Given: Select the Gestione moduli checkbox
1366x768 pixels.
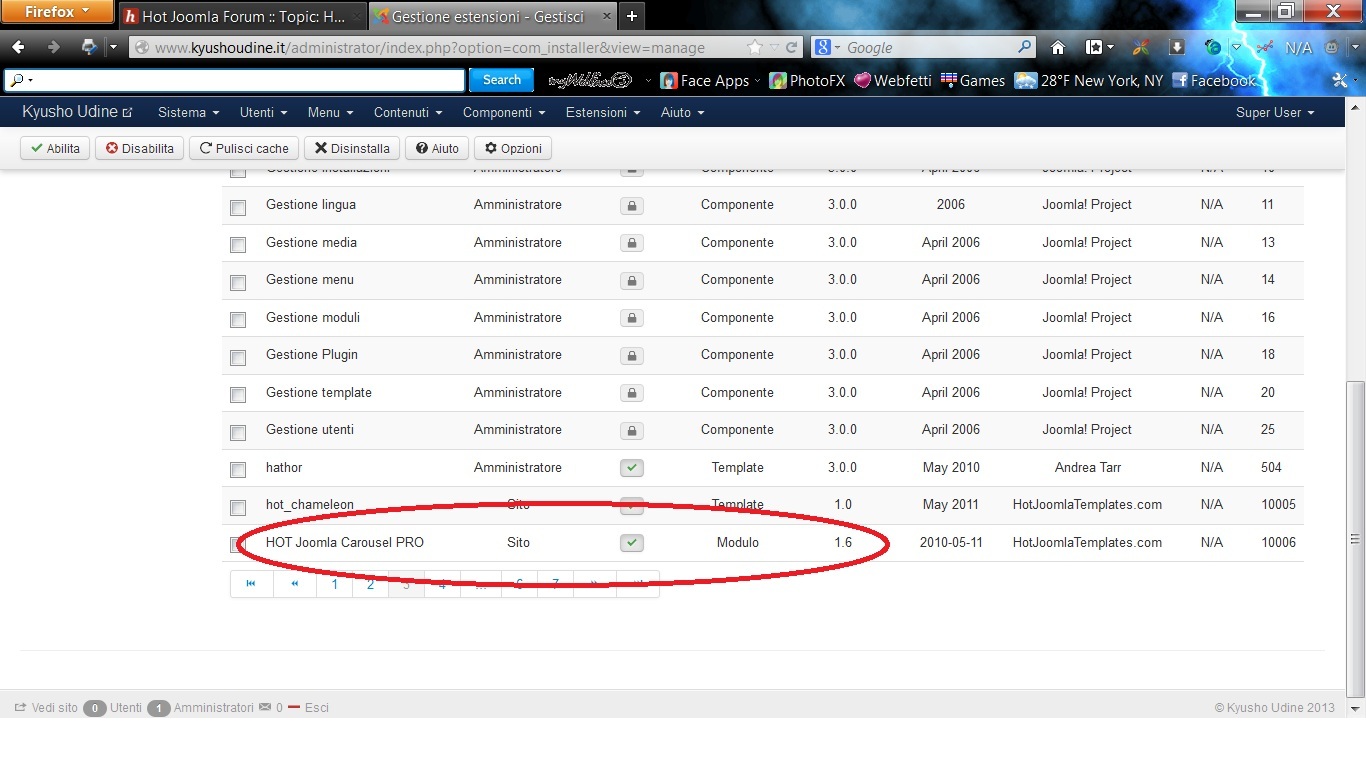Looking at the screenshot, I should (238, 320).
